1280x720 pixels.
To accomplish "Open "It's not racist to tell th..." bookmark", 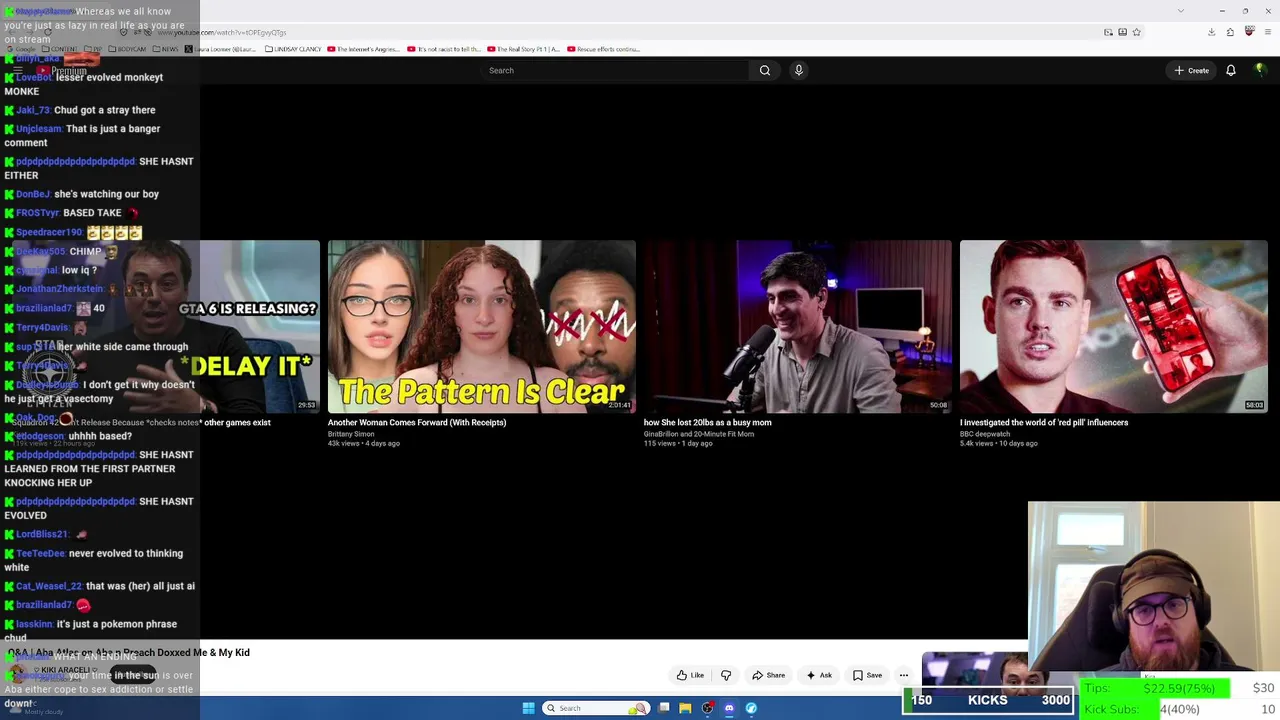I will coord(443,49).
